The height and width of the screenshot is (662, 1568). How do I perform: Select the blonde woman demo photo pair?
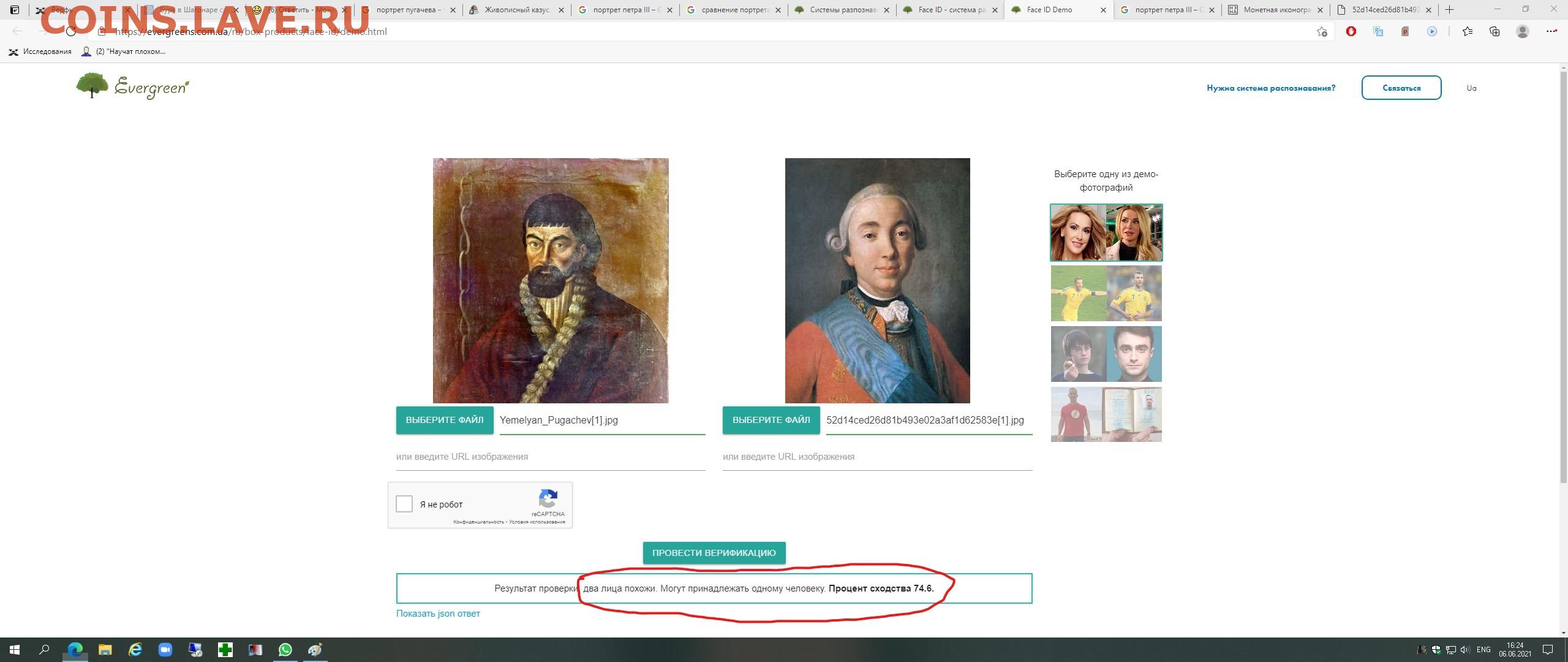click(1106, 232)
